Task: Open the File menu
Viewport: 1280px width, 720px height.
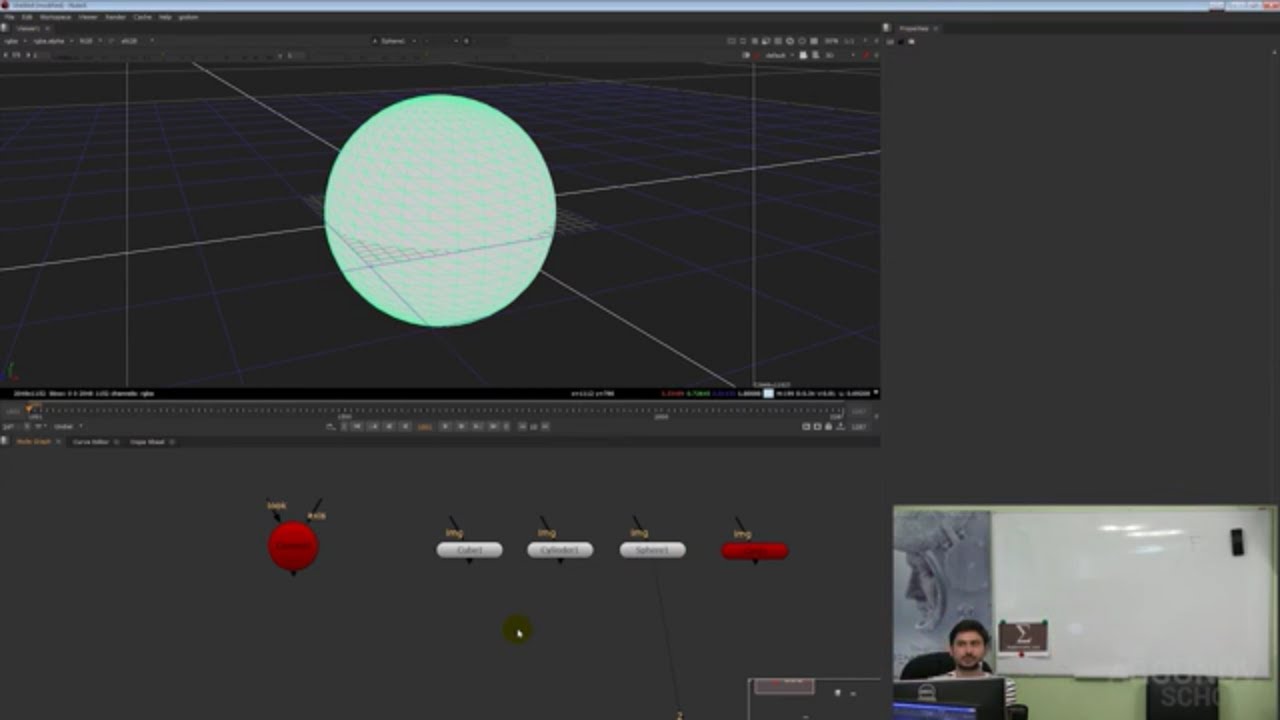Action: (x=10, y=17)
